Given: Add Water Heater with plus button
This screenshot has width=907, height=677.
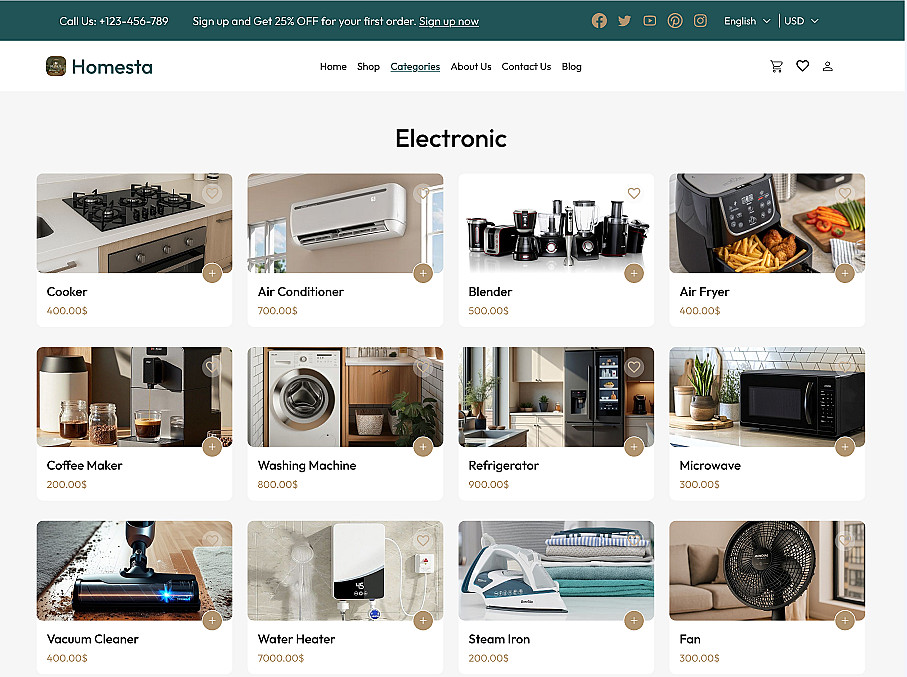Looking at the screenshot, I should point(423,621).
